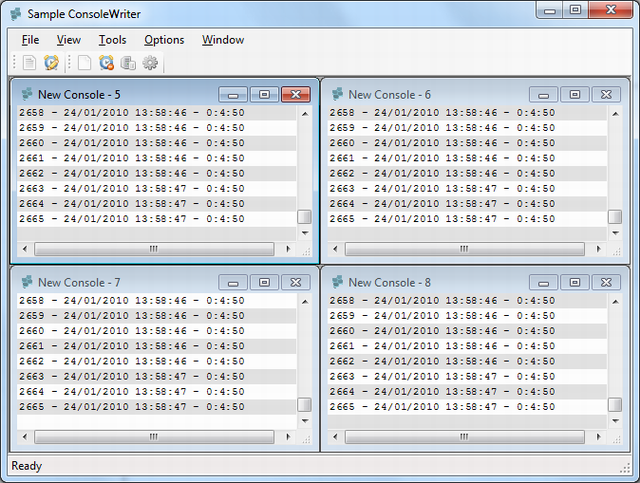
Task: Minimize the New Console - 6 window
Action: 544,95
